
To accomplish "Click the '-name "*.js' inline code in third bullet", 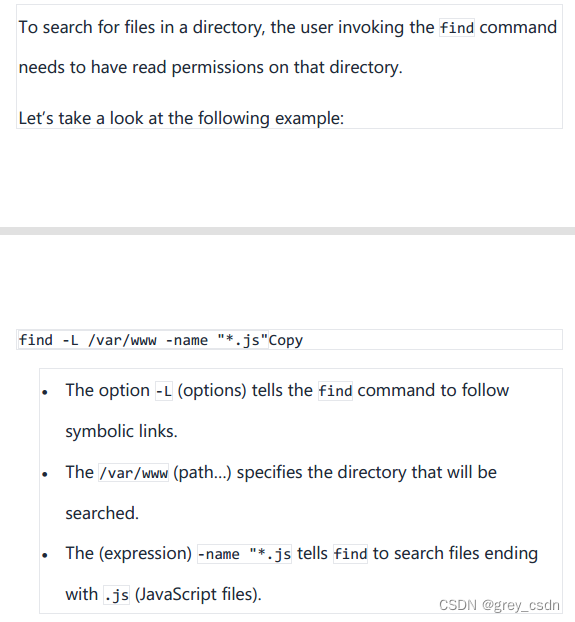I will tap(244, 554).
